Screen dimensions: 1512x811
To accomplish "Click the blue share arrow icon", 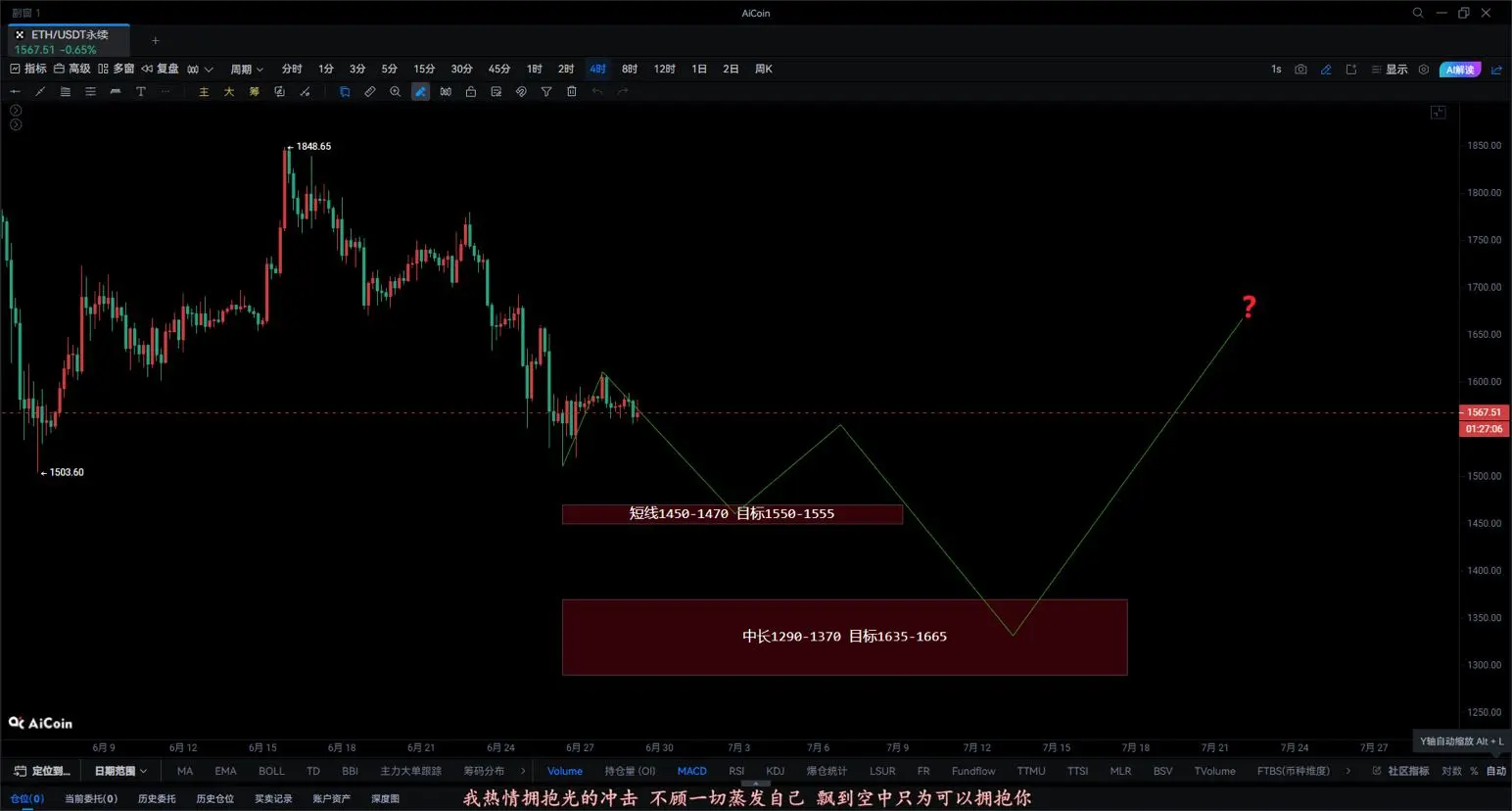I will (x=1496, y=70).
